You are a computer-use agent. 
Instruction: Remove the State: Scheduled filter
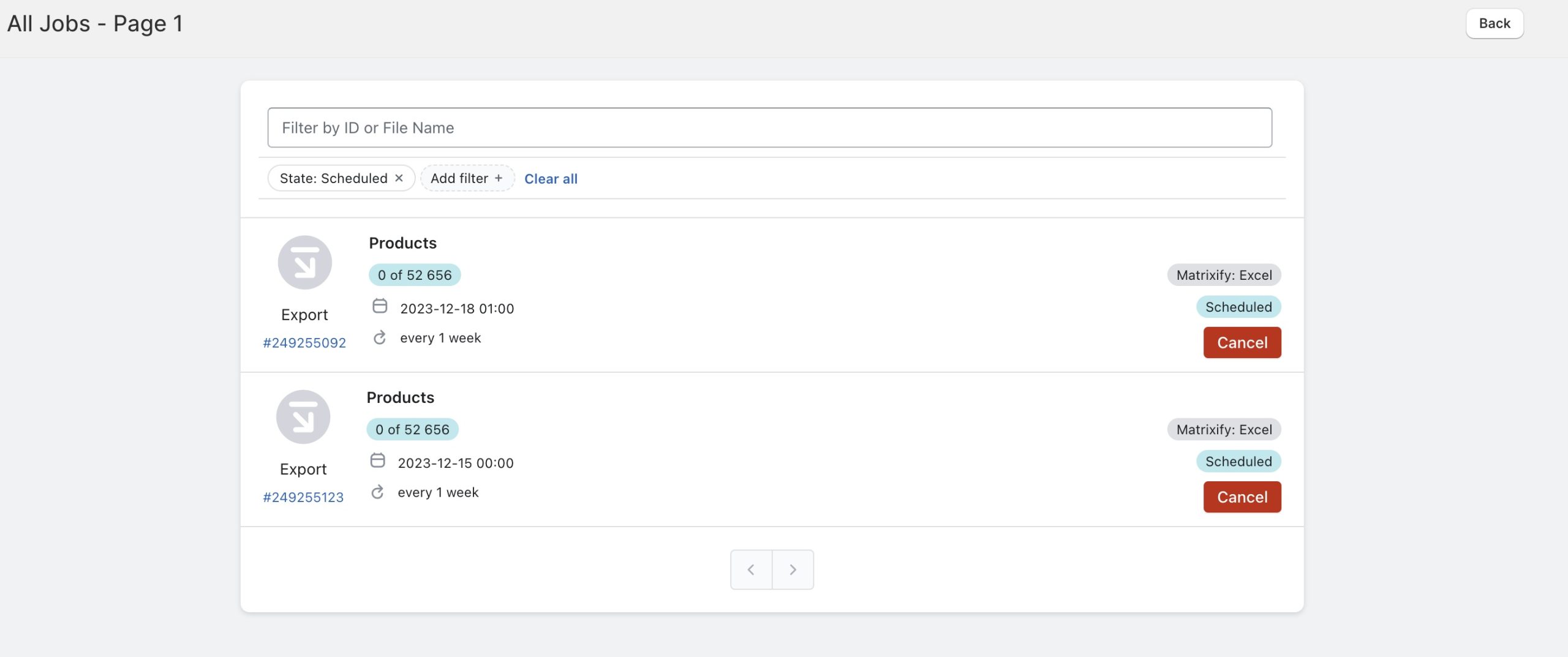point(399,178)
